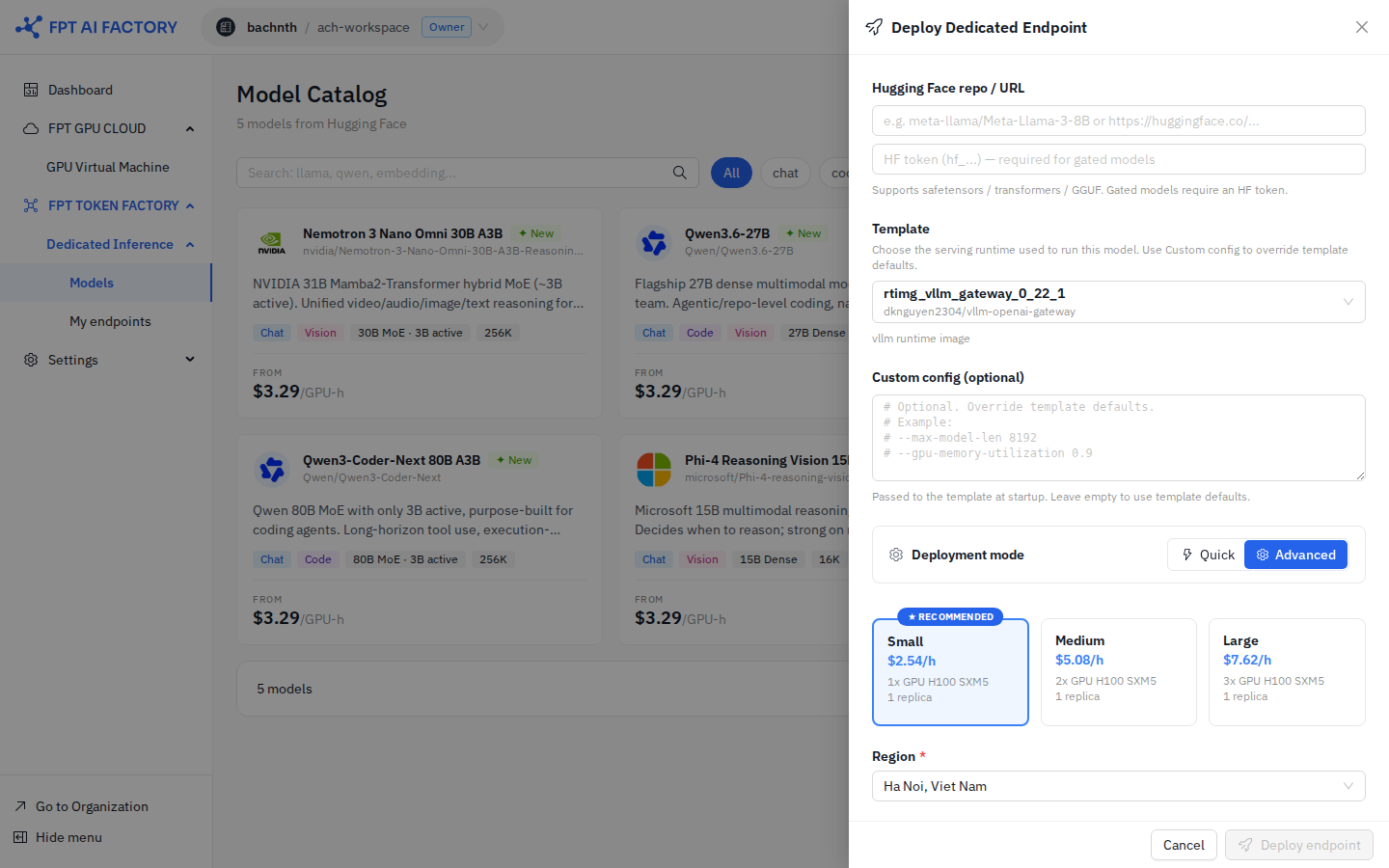Click the NVIDIA logo on Nemotron card
Image resolution: width=1389 pixels, height=868 pixels.
tap(272, 243)
